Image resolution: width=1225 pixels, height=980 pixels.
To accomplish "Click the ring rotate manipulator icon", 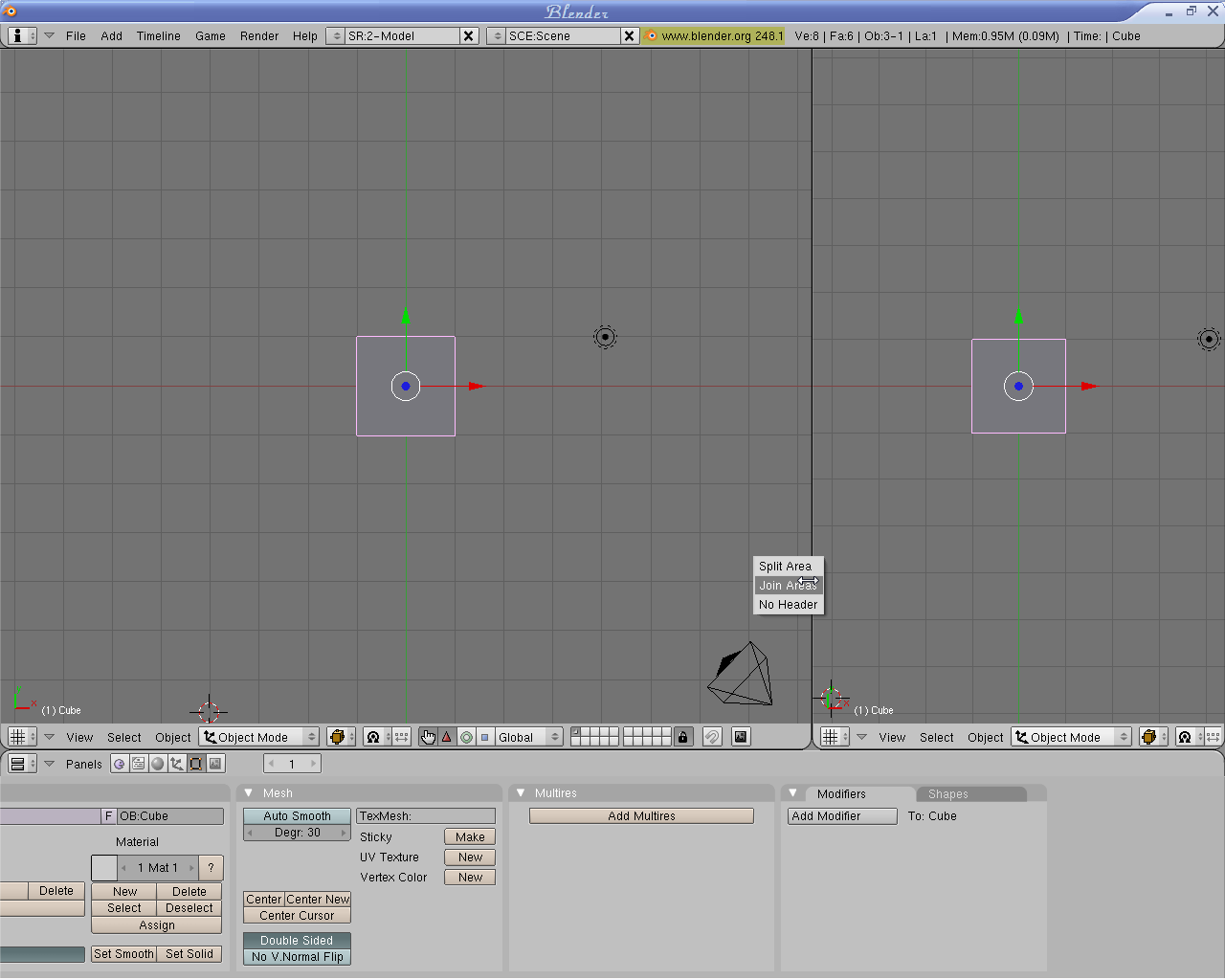I will pos(466,737).
